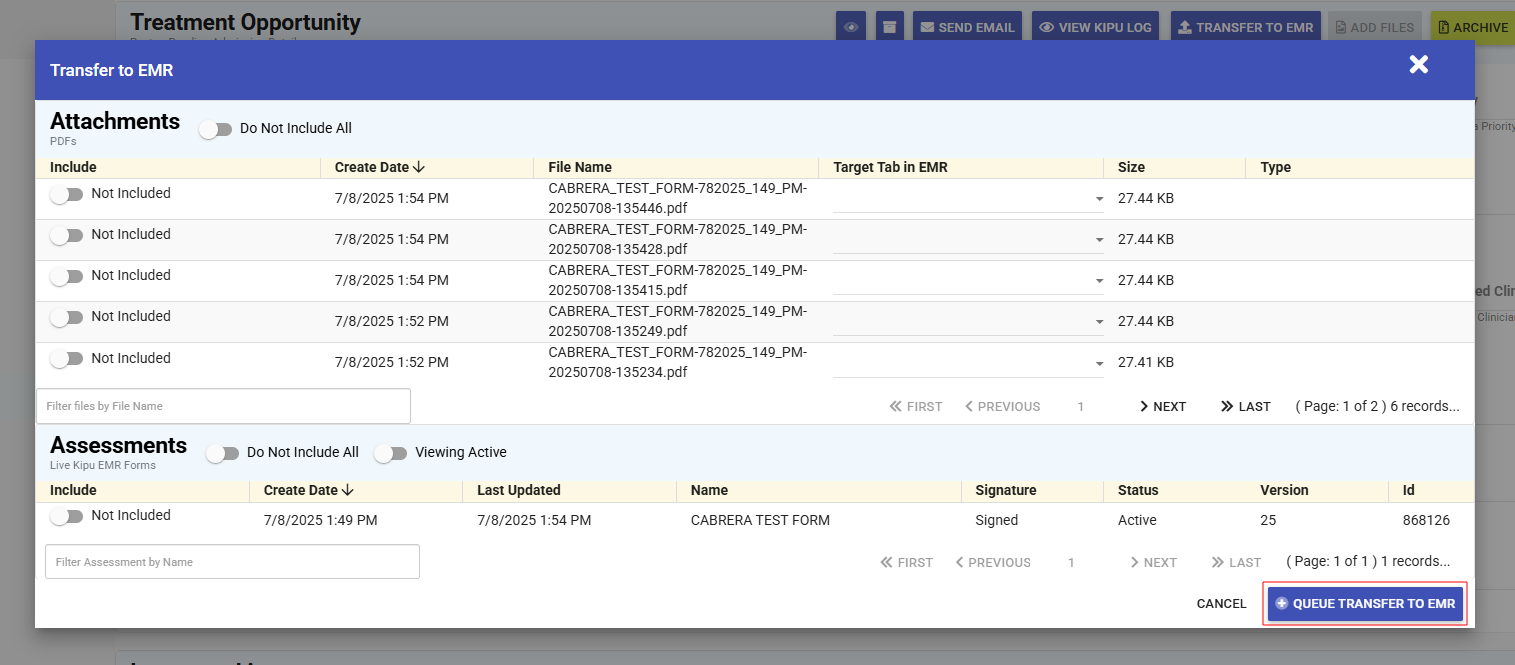Click Send Email button
This screenshot has height=665, width=1515.
click(967, 27)
